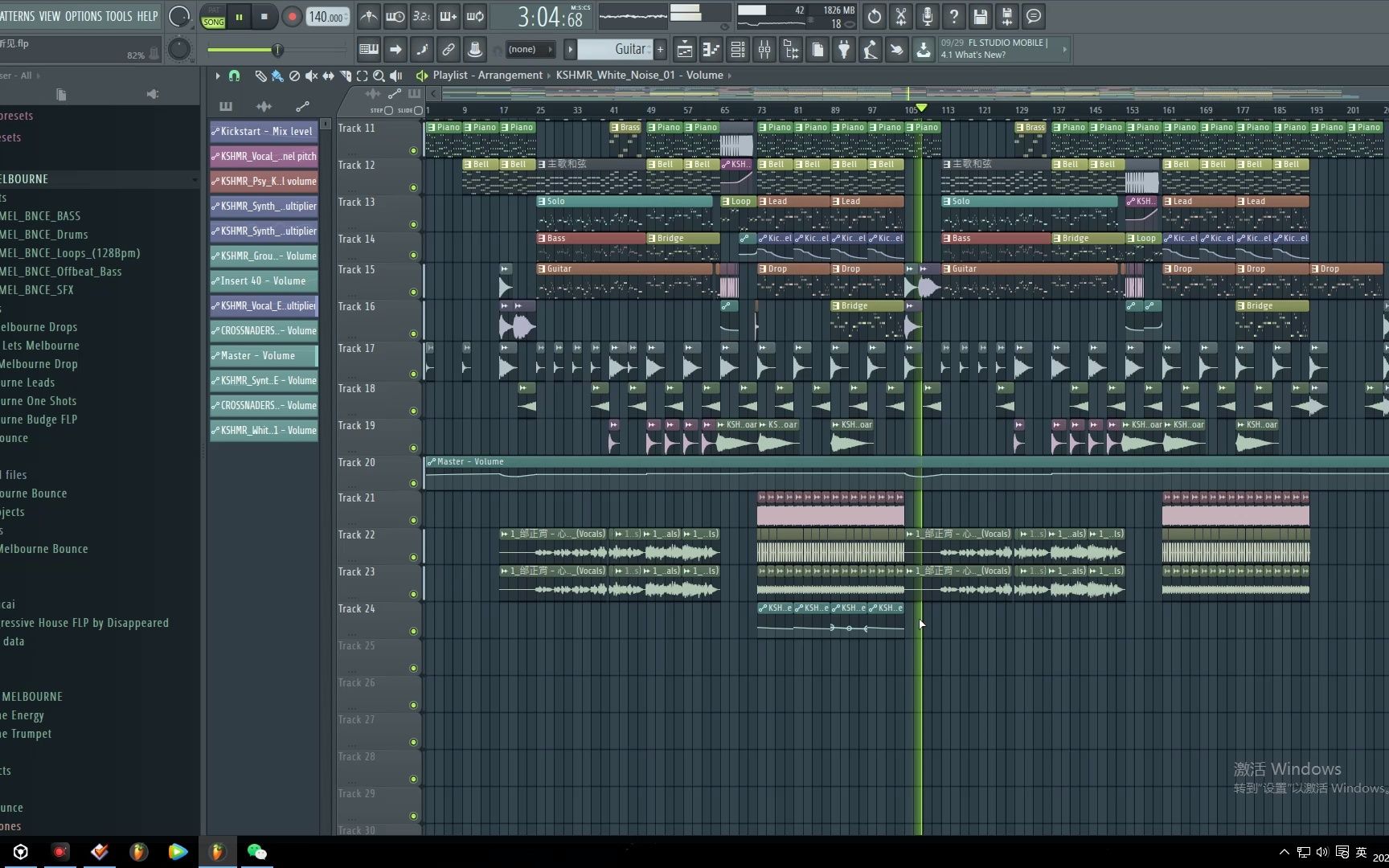The width and height of the screenshot is (1389, 868).
Task: Mute Track 20 with its green light
Action: [414, 483]
